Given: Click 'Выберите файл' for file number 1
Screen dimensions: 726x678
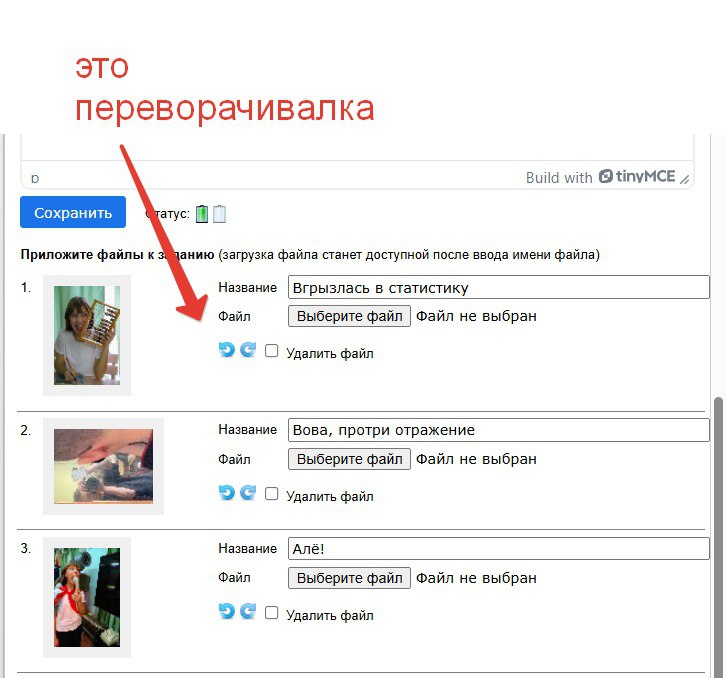Looking at the screenshot, I should pyautogui.click(x=349, y=316).
